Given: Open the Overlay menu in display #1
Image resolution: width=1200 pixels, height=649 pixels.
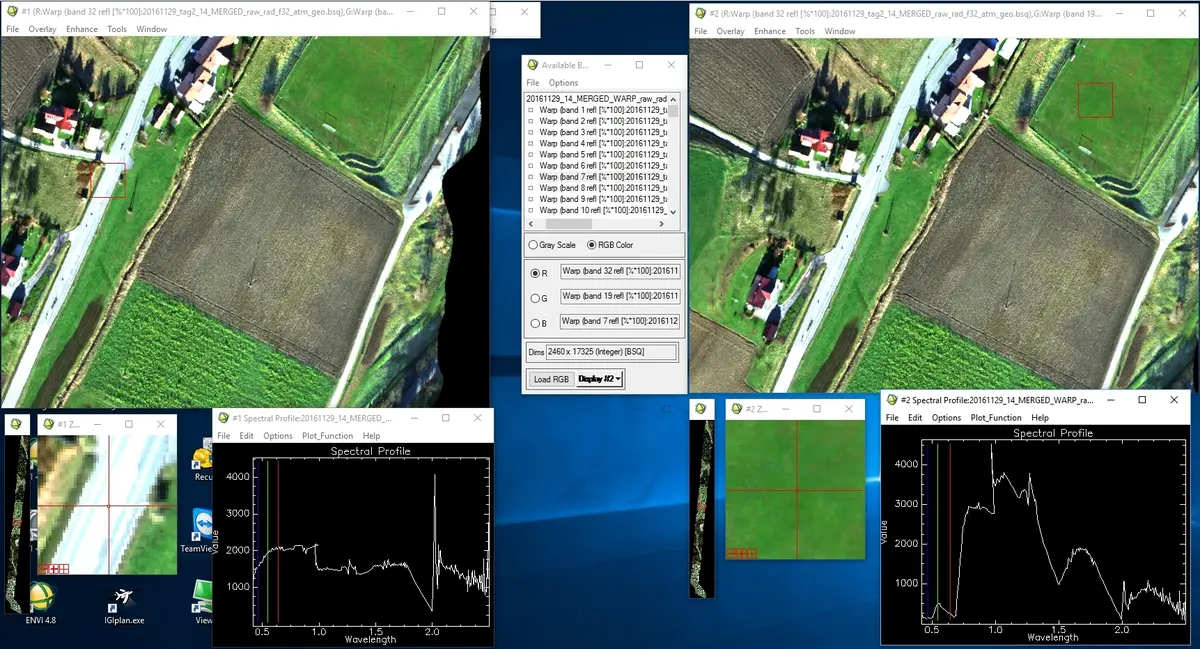Looking at the screenshot, I should tap(41, 28).
